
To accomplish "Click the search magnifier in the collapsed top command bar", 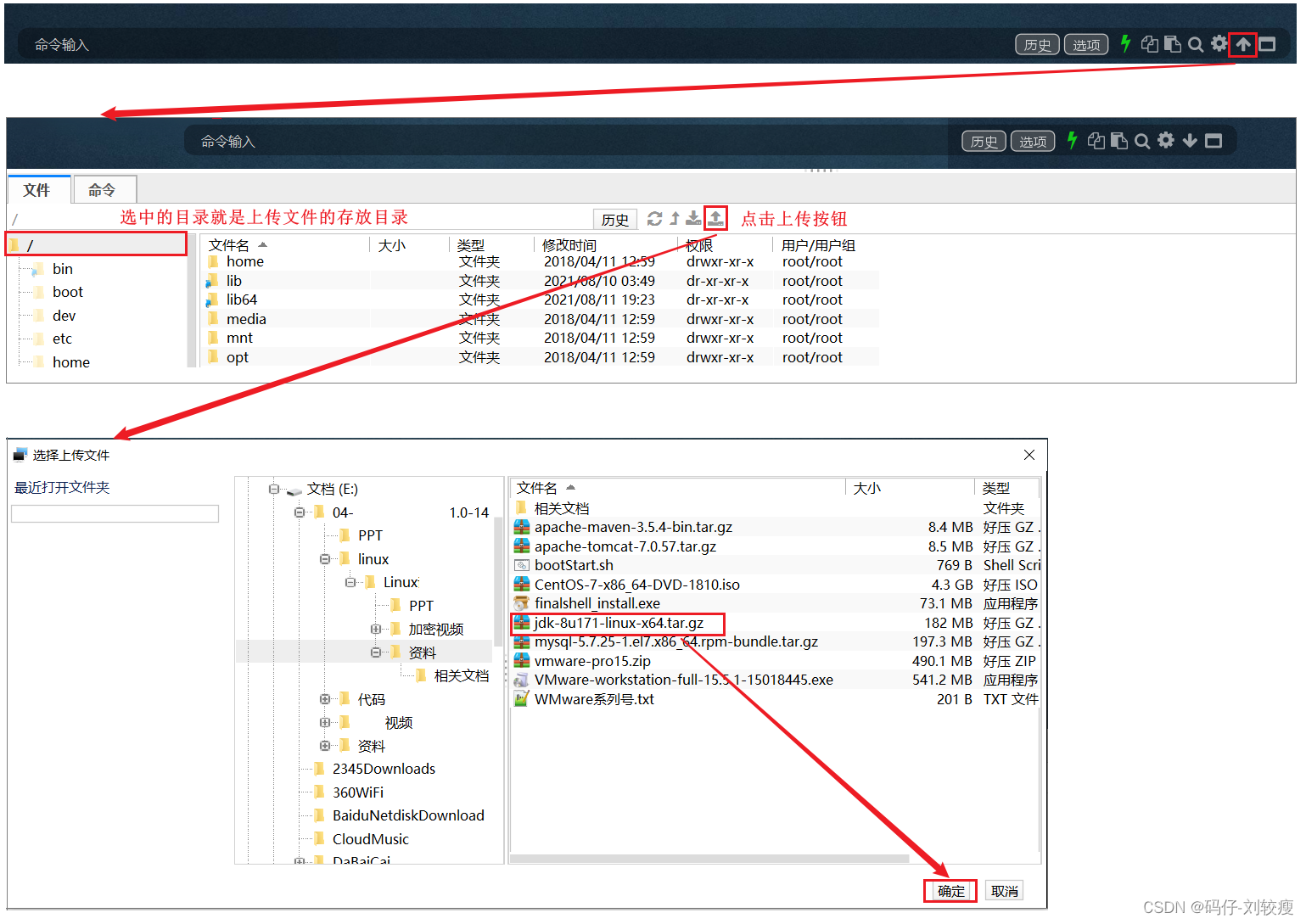I will 1196,45.
